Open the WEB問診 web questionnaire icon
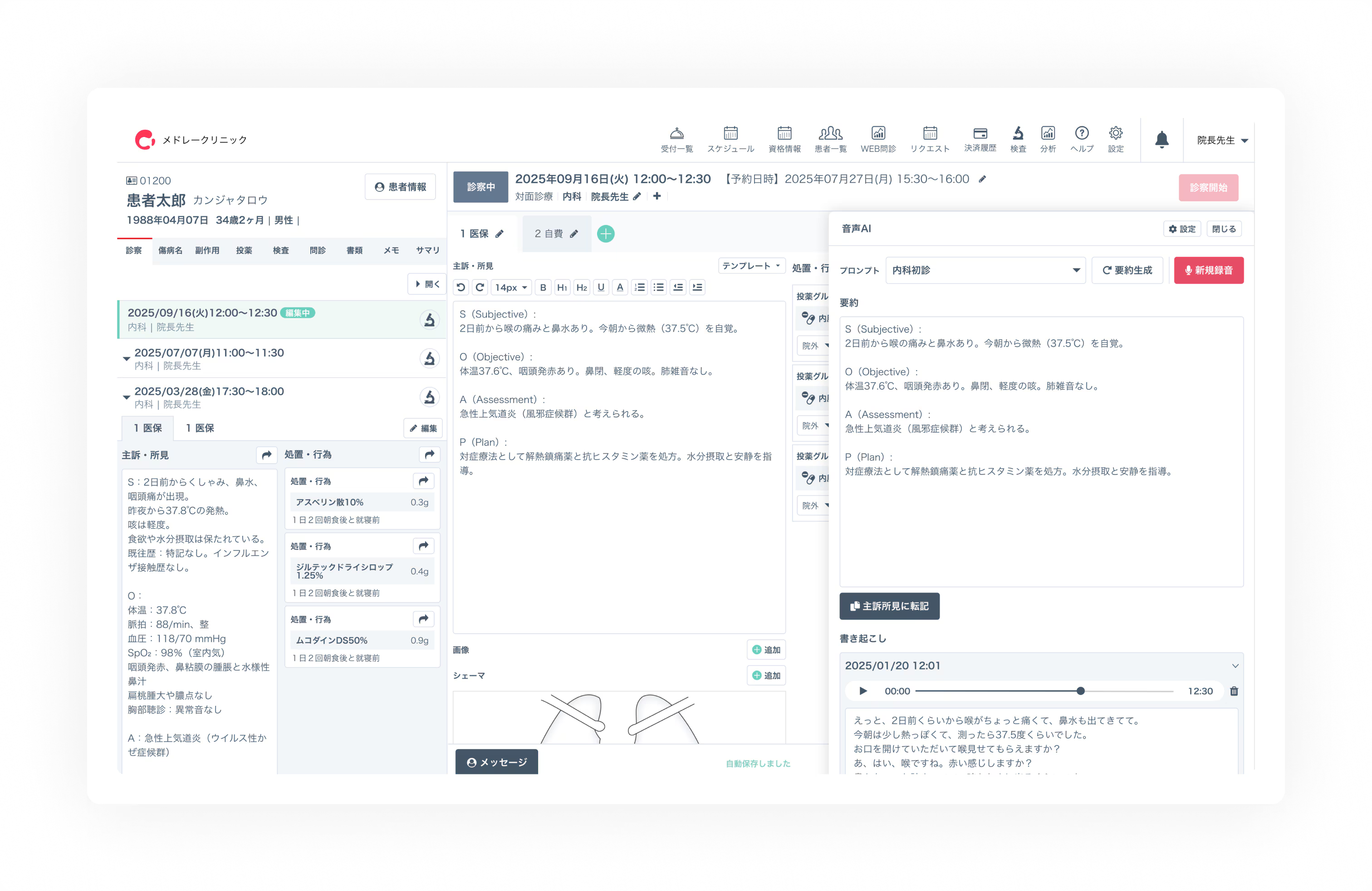Image resolution: width=1372 pixels, height=891 pixels. [877, 138]
